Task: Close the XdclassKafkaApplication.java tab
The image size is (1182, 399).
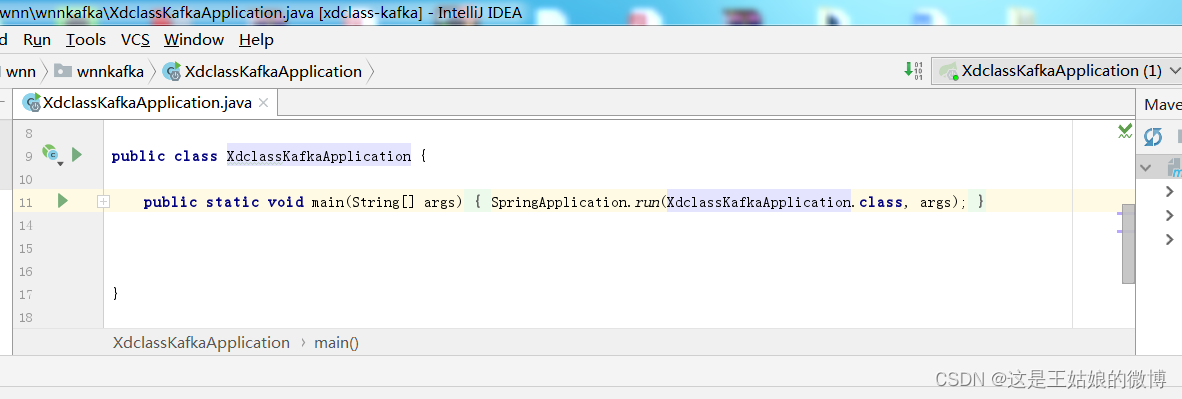Action: [263, 103]
